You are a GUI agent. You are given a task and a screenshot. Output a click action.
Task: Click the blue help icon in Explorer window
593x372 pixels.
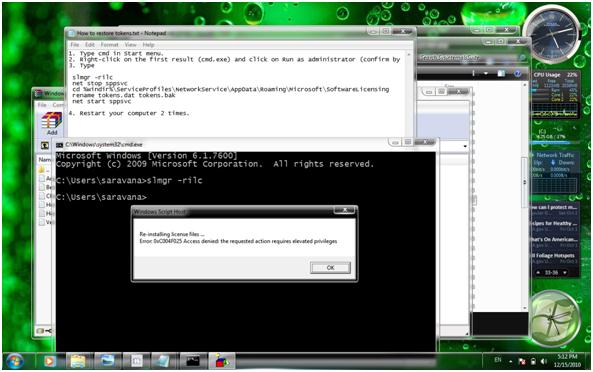[518, 73]
